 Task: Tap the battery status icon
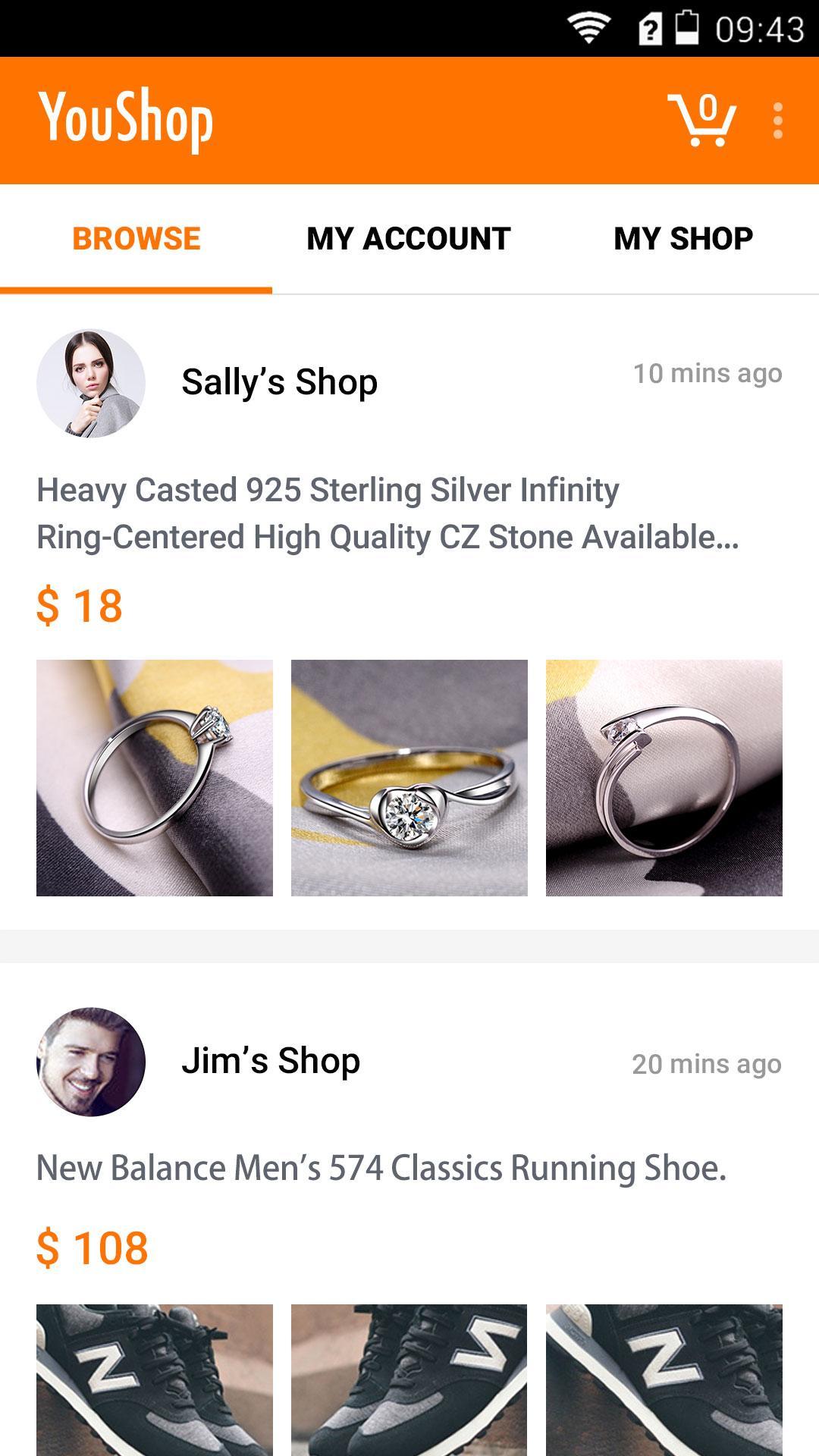point(686,29)
